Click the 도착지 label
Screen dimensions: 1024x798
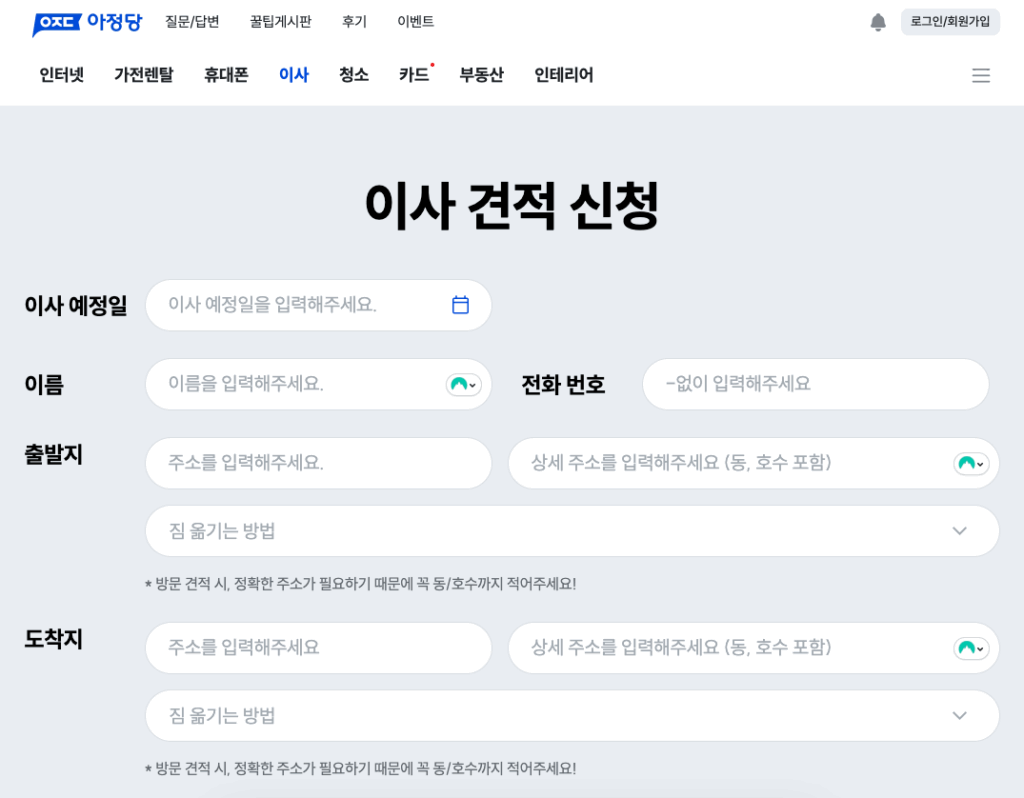coord(53,639)
